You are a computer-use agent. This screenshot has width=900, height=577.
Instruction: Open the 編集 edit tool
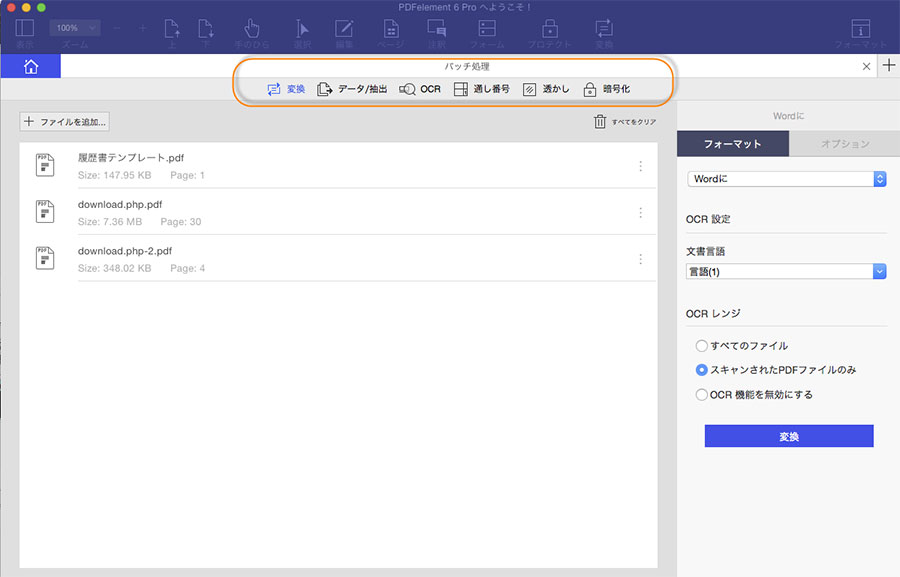(344, 28)
